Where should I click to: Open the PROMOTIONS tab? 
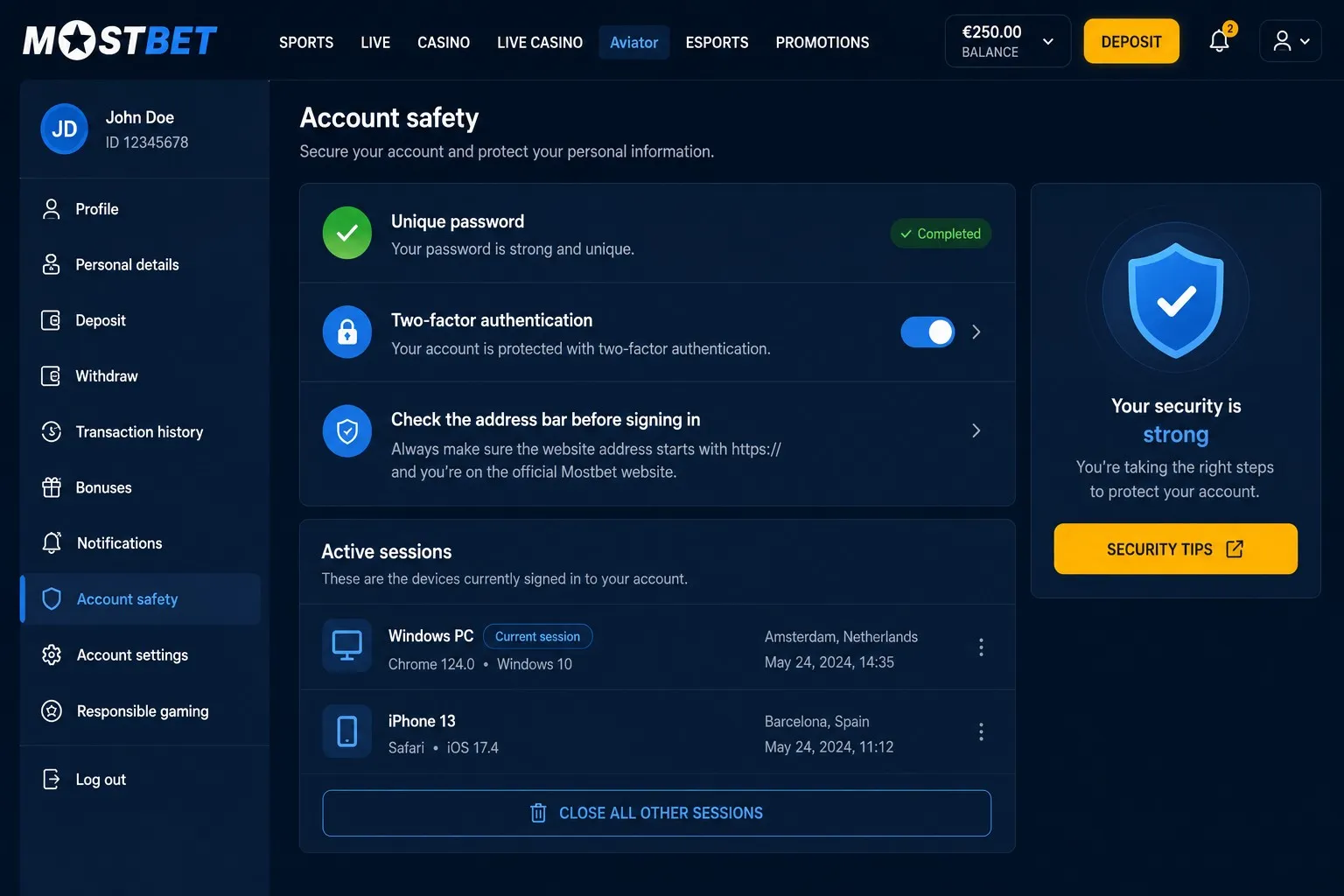(822, 42)
